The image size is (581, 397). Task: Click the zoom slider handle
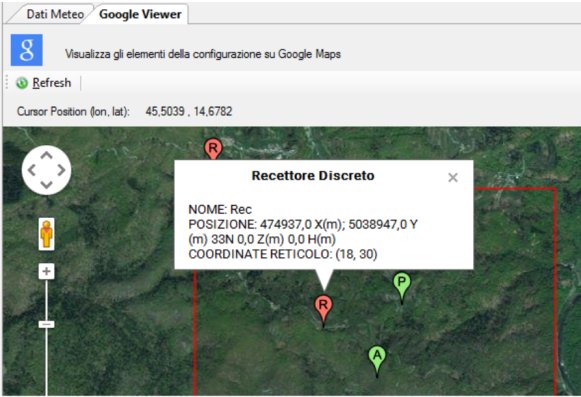(x=46, y=324)
